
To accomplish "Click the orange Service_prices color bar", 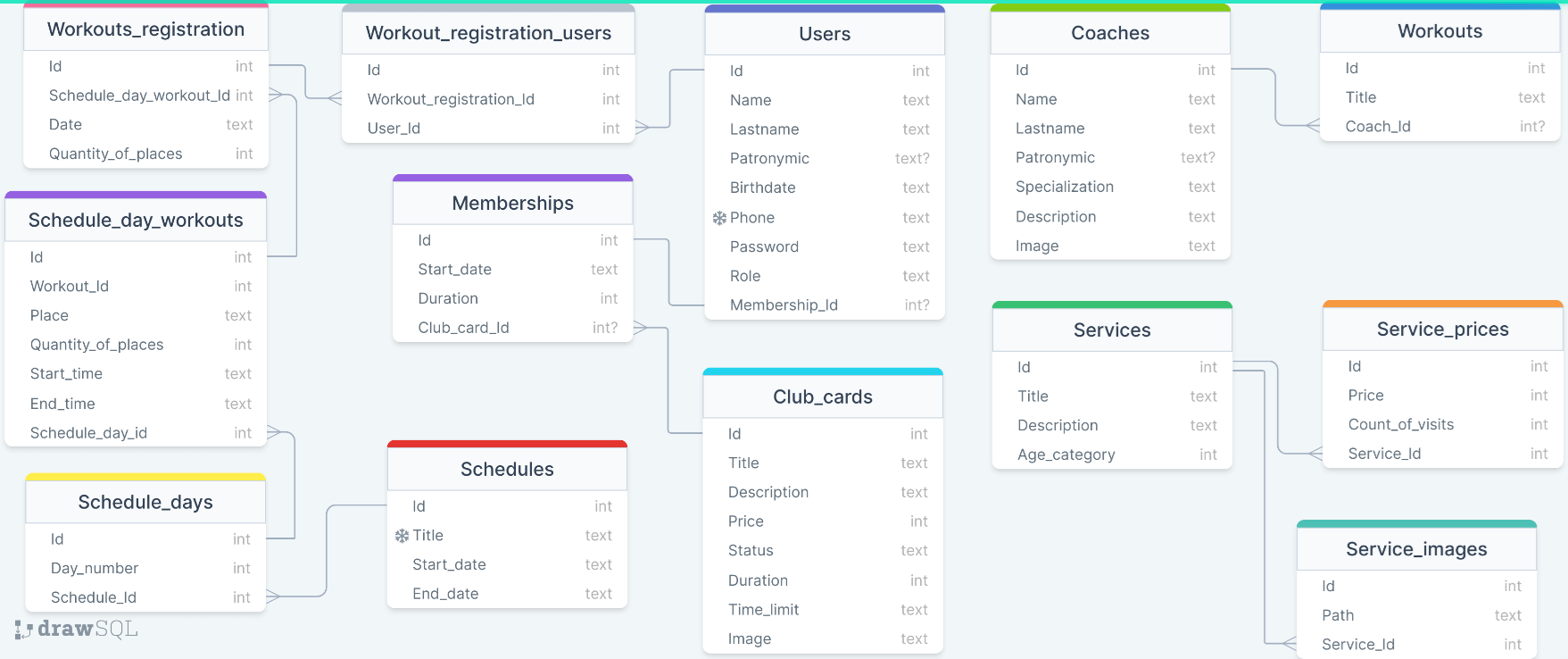I will [1442, 304].
